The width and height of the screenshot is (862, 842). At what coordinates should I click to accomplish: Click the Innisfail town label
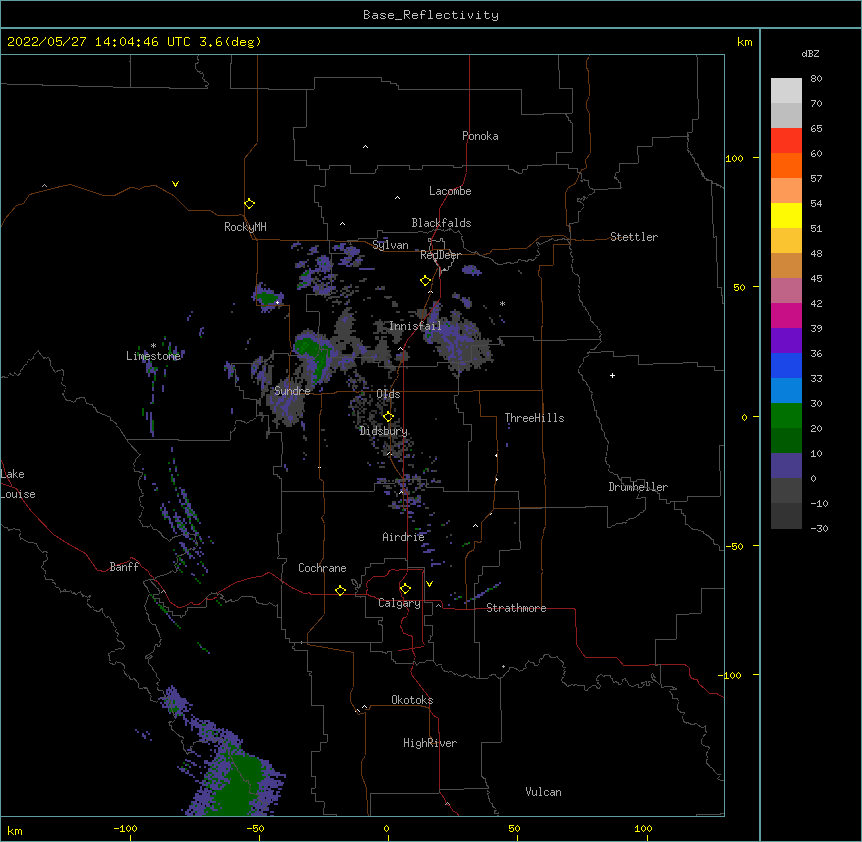click(x=415, y=326)
